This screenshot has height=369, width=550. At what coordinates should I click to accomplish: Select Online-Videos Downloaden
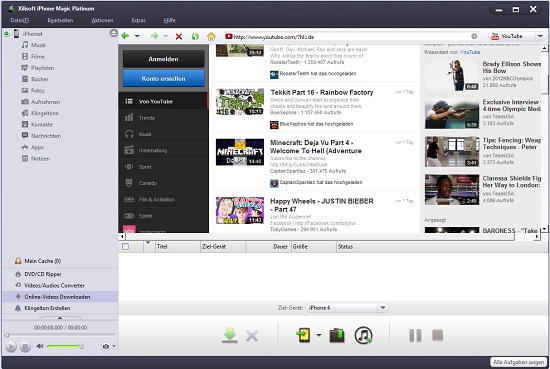60,297
